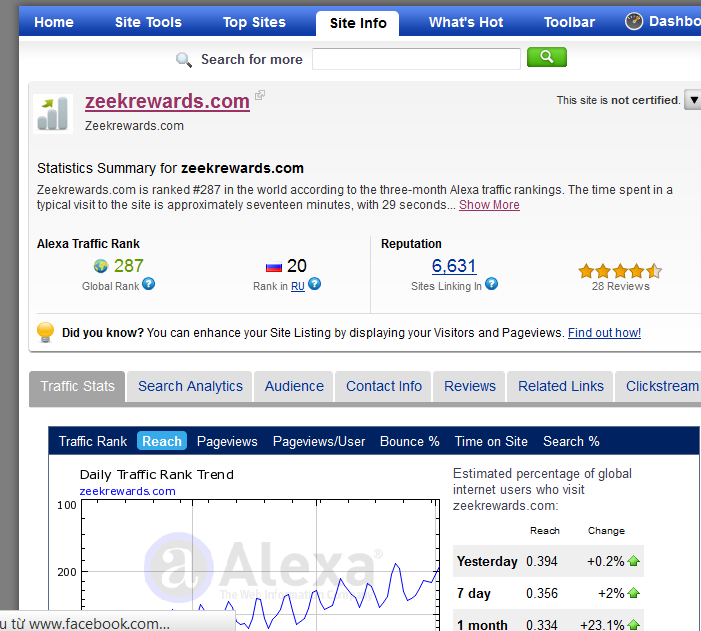
Task: Open the Audience tab
Action: [294, 386]
